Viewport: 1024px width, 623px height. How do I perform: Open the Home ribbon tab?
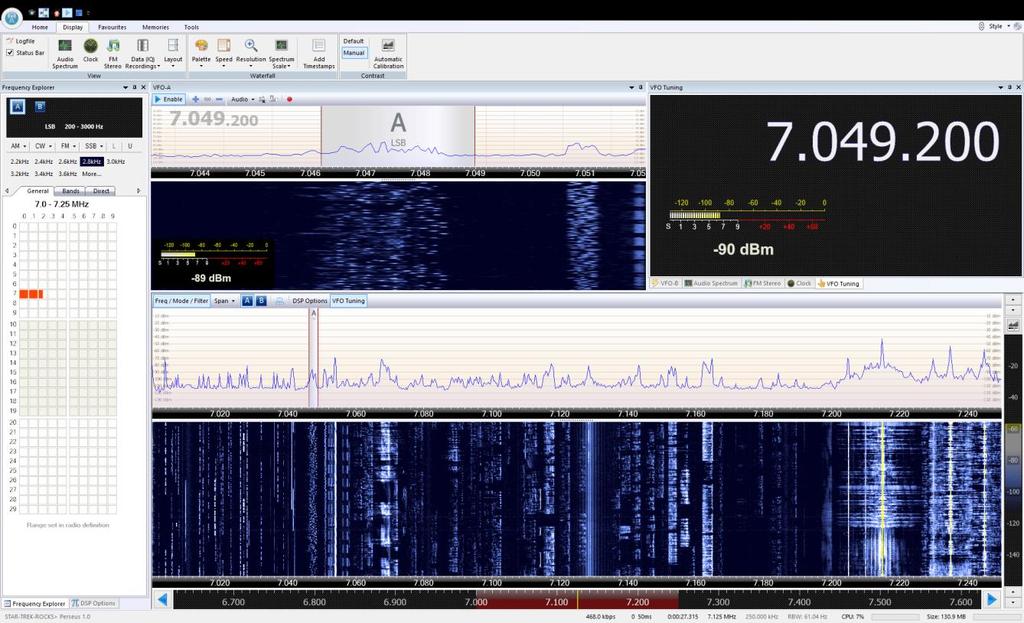[40, 27]
